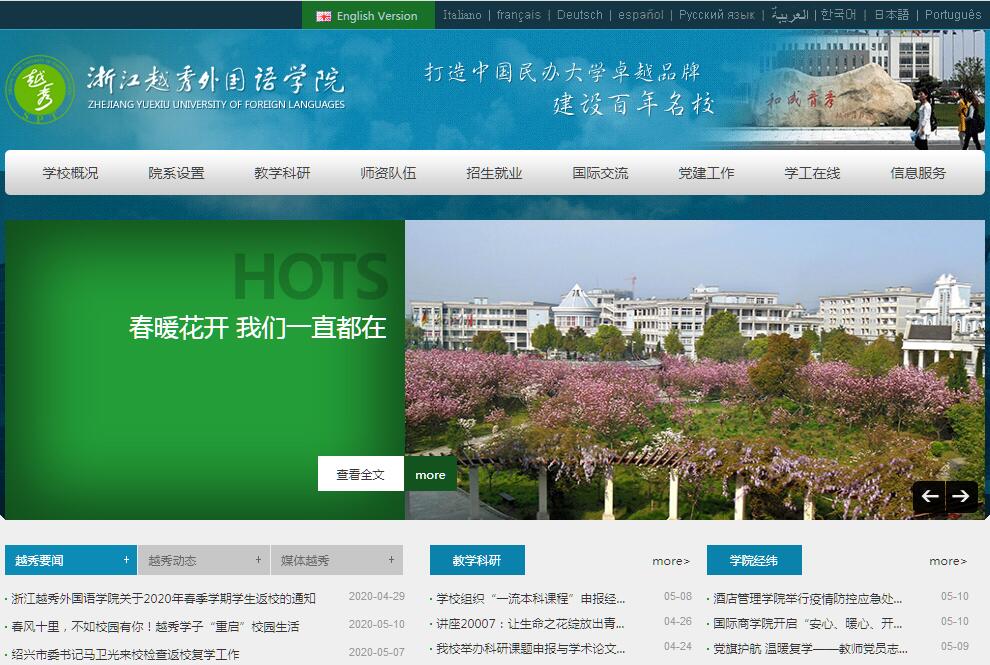990x665 pixels.
Task: Click the plus icon on 媒体越秀 tab
Action: tap(391, 560)
